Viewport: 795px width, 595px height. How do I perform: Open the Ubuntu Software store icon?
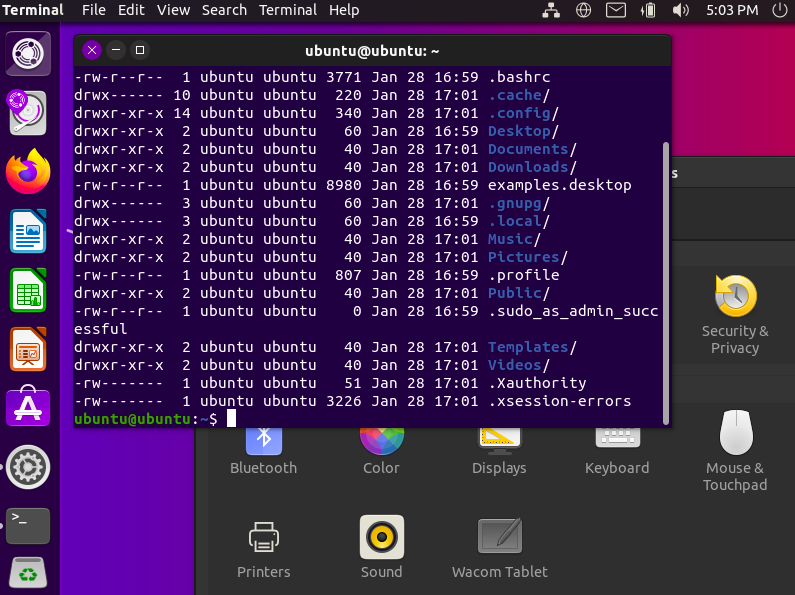coord(28,407)
